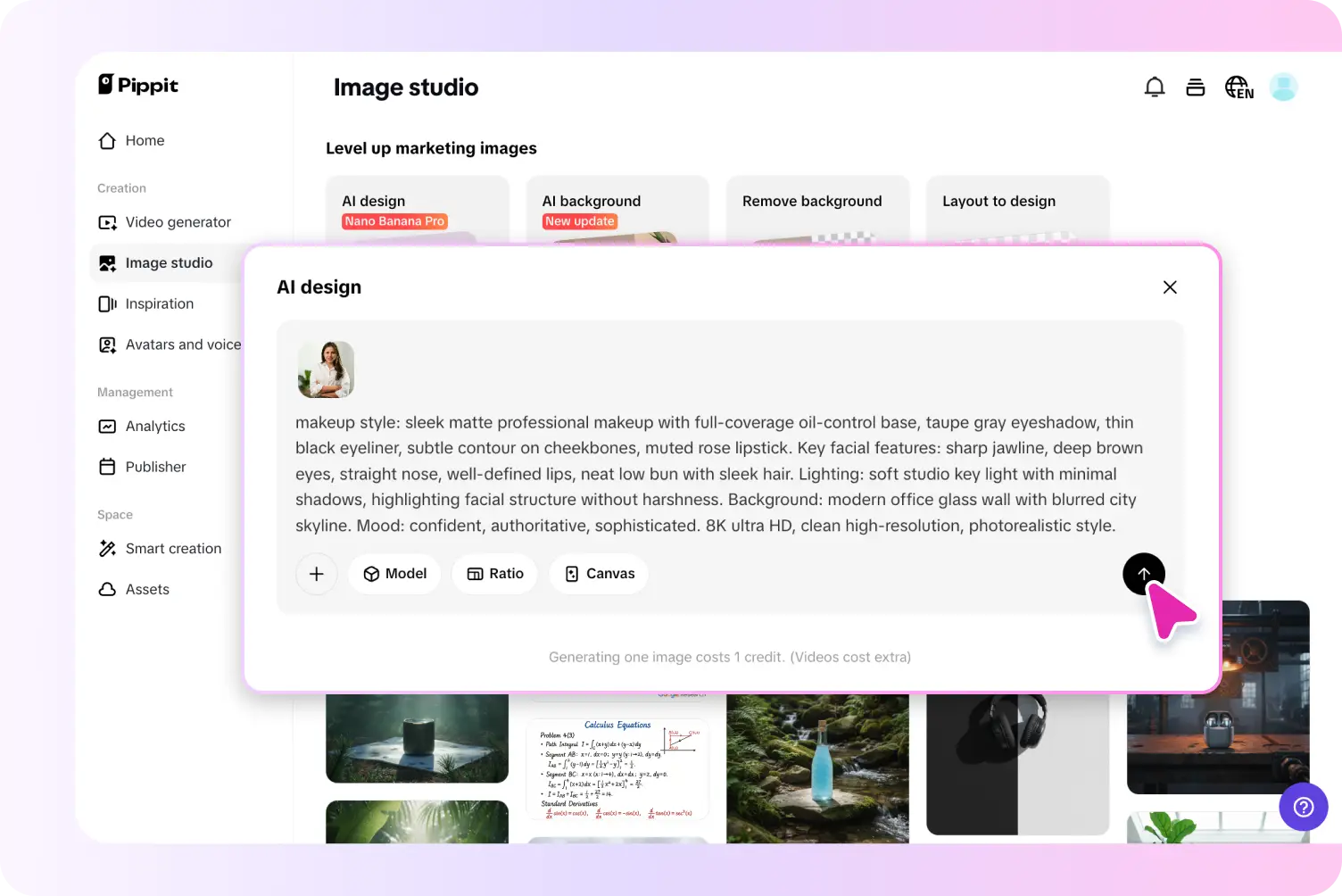Click the Assets cloud icon

(107, 590)
